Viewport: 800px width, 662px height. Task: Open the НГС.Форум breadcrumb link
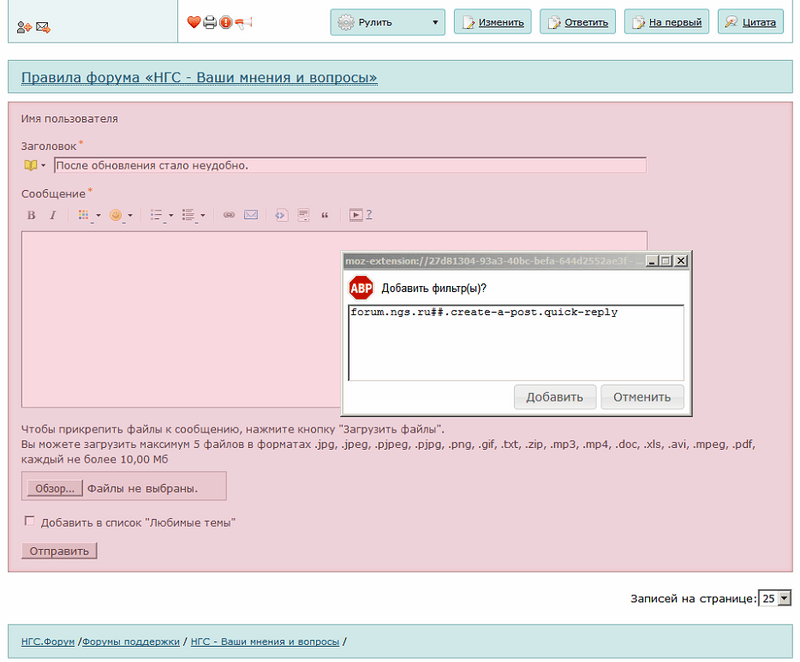pyautogui.click(x=48, y=642)
